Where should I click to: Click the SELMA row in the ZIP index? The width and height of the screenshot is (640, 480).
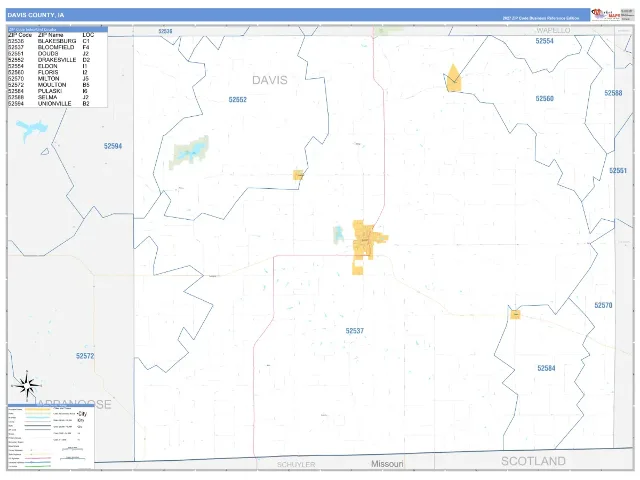(x=51, y=98)
